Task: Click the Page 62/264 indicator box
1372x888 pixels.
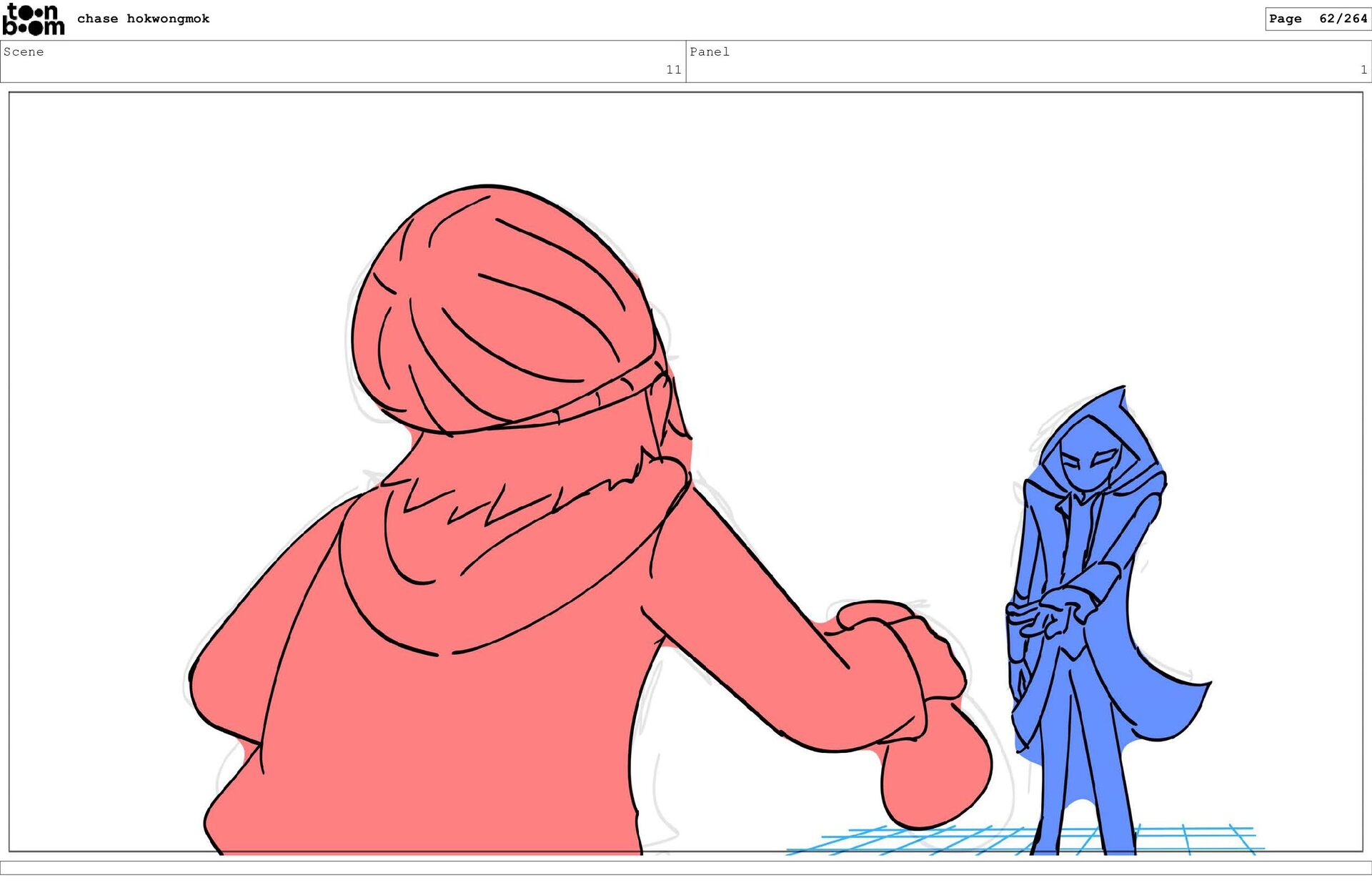Action: [x=1317, y=19]
